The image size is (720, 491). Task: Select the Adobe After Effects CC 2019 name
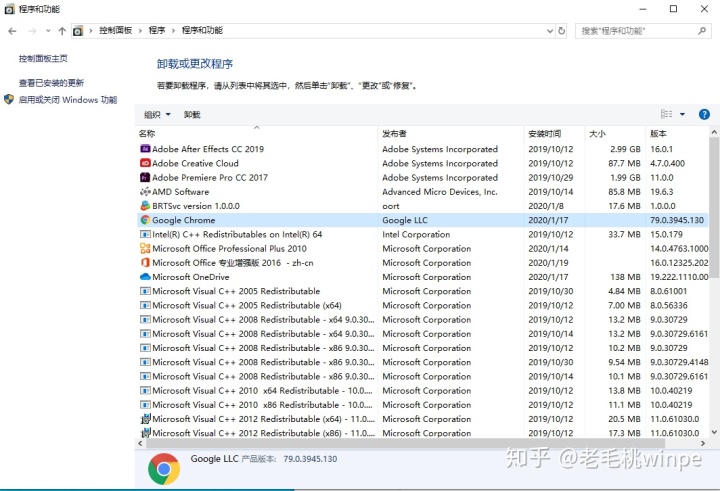point(208,149)
